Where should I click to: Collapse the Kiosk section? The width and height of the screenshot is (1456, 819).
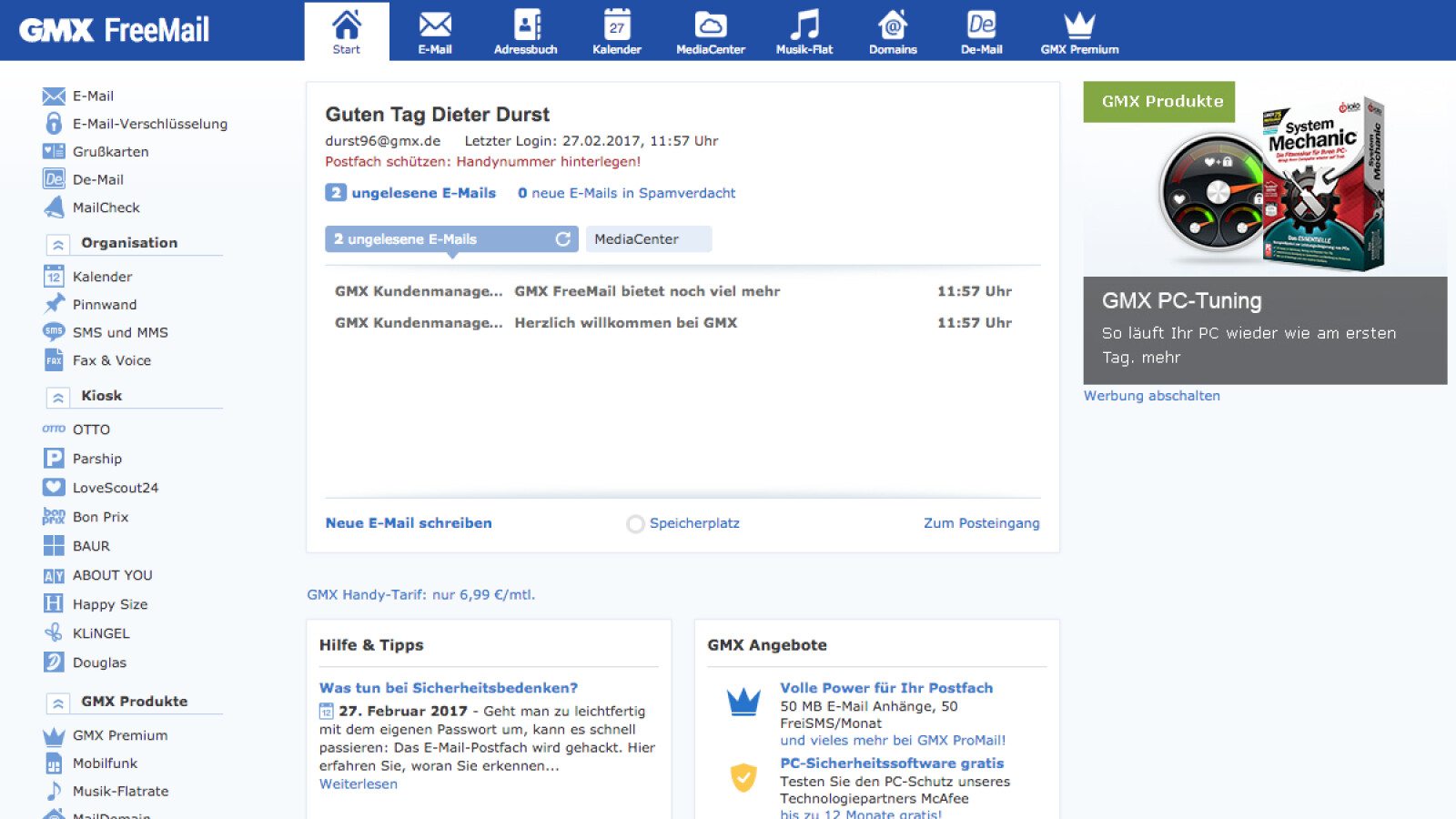pyautogui.click(x=57, y=397)
